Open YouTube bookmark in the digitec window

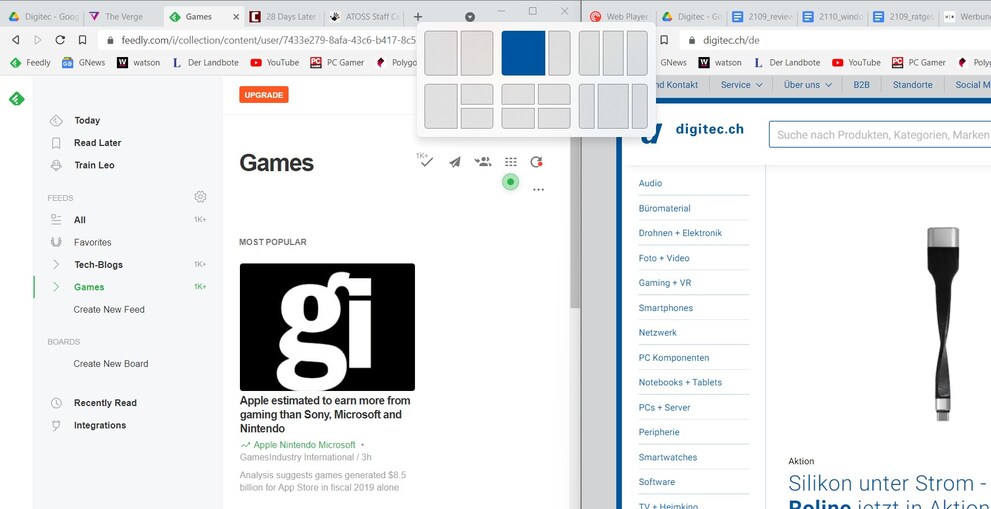(856, 63)
